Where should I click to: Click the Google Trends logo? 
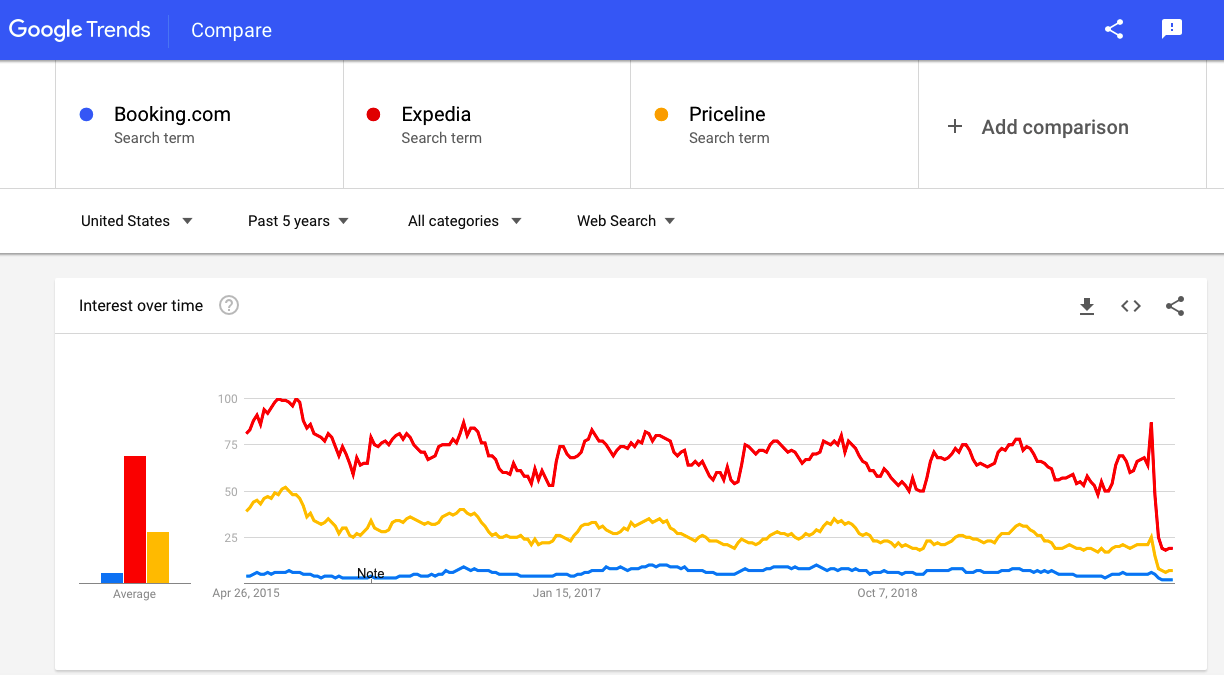[80, 30]
